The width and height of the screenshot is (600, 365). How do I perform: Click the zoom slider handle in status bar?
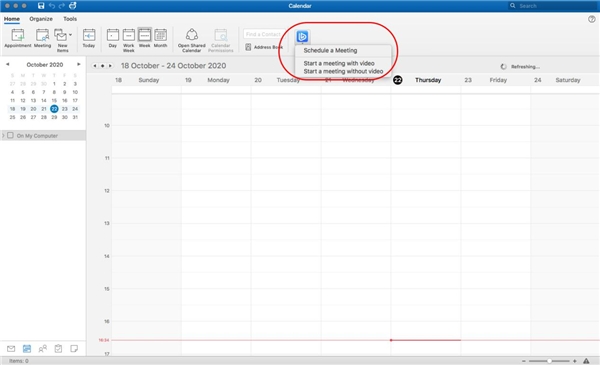[x=549, y=361]
